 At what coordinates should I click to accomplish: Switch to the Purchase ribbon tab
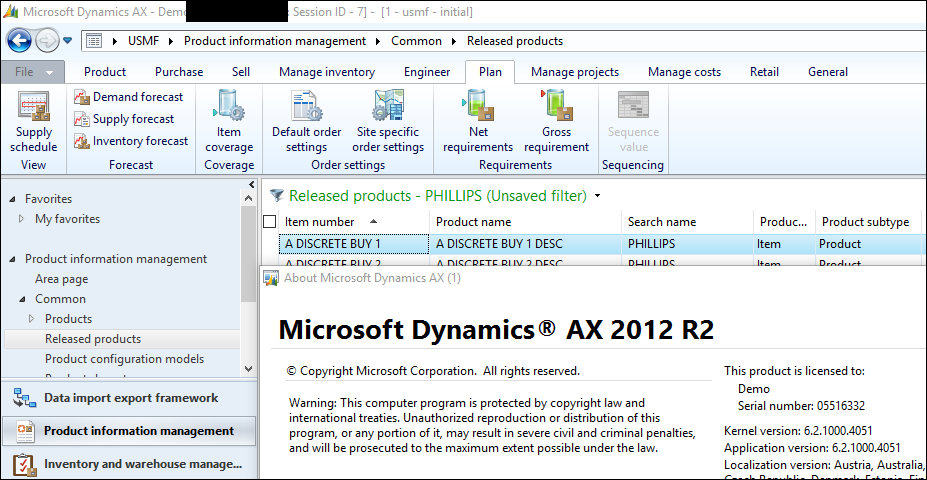point(179,72)
